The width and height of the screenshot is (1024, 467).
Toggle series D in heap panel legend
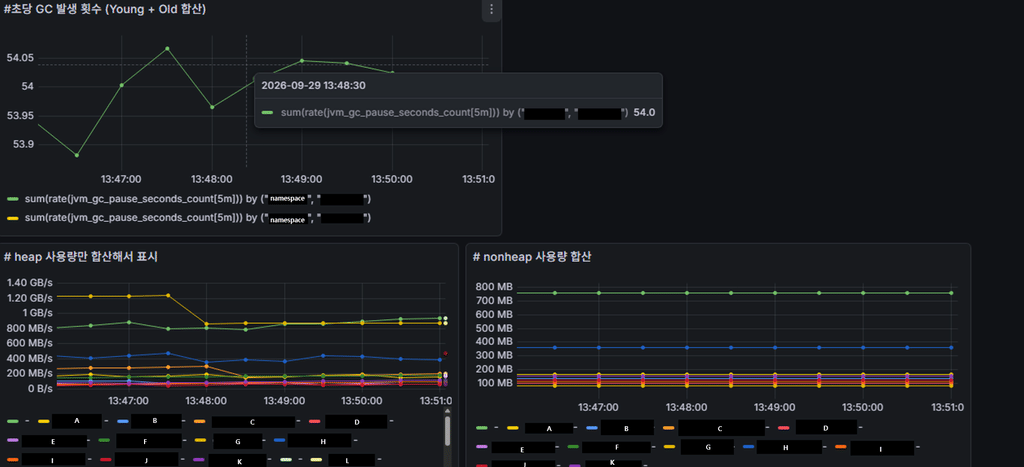pyautogui.click(x=357, y=422)
